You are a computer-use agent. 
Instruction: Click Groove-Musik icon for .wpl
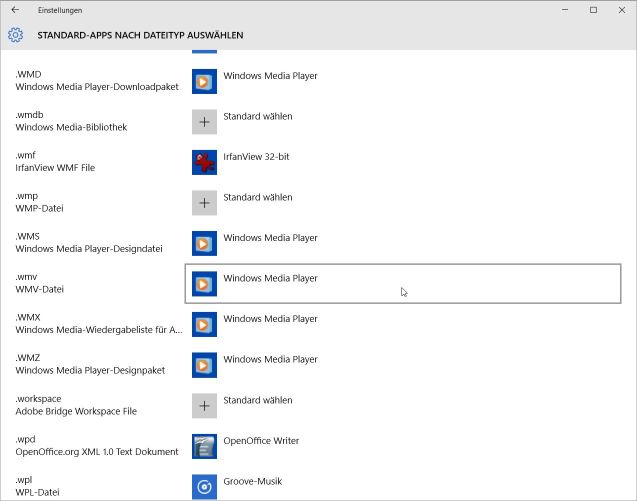[x=204, y=487]
